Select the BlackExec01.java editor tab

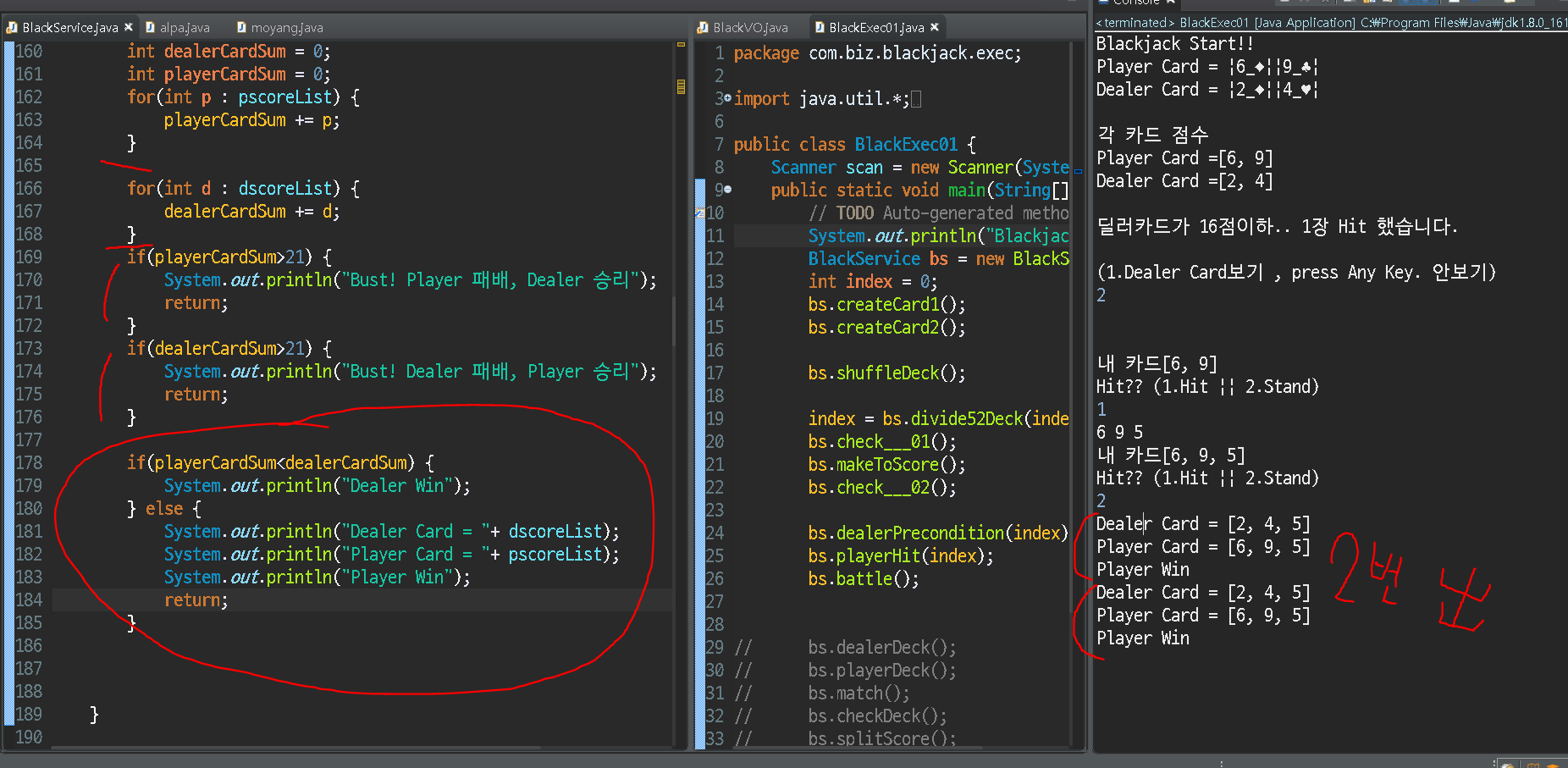click(x=876, y=28)
